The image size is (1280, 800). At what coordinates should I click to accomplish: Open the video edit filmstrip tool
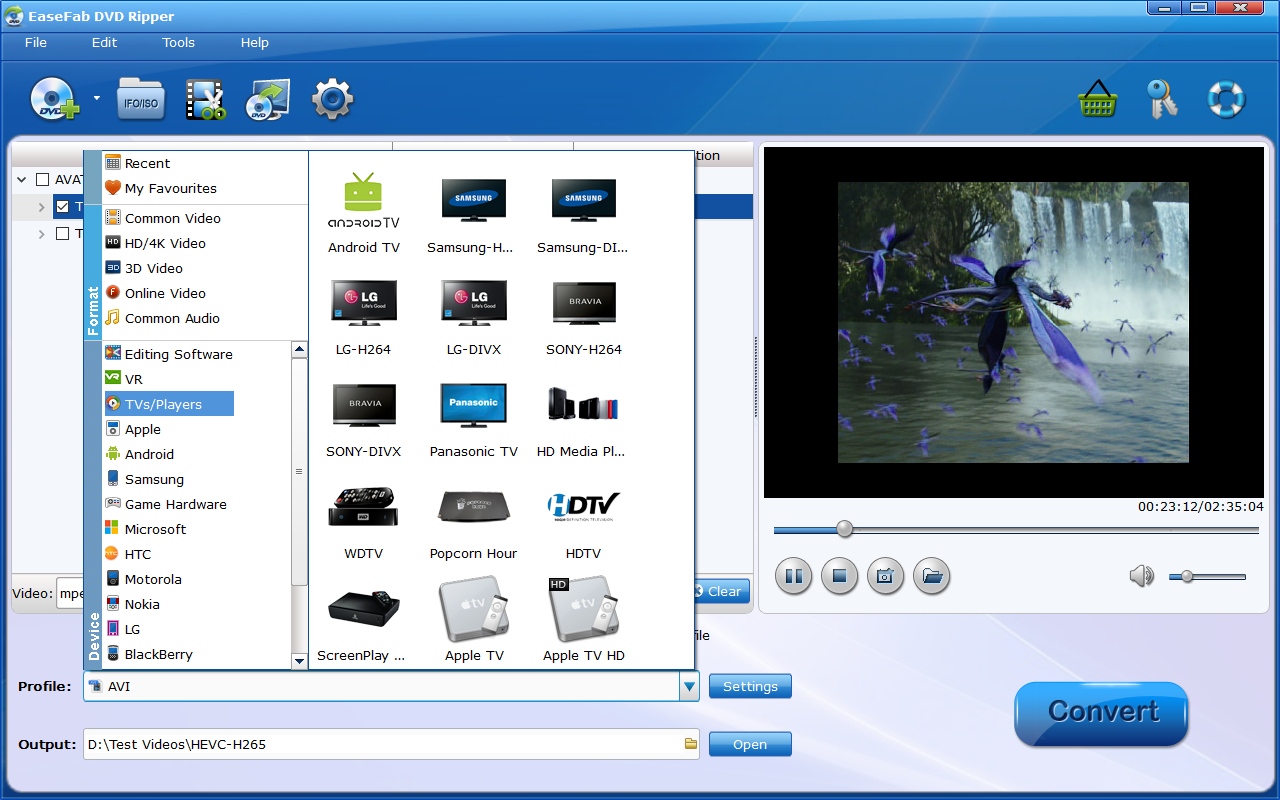coord(205,99)
